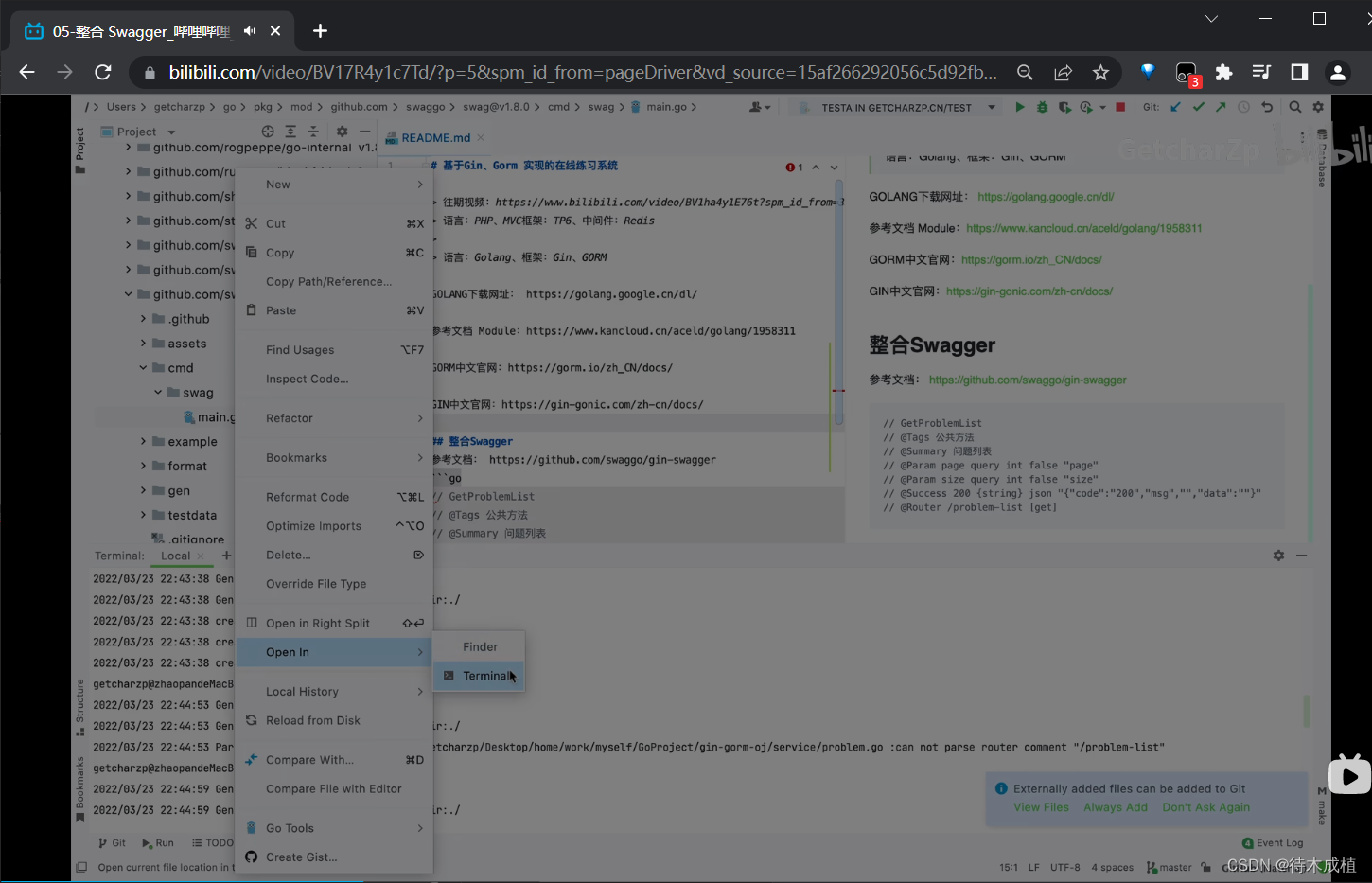Click View Files in Git notification
The image size is (1372, 883).
coord(1041,807)
